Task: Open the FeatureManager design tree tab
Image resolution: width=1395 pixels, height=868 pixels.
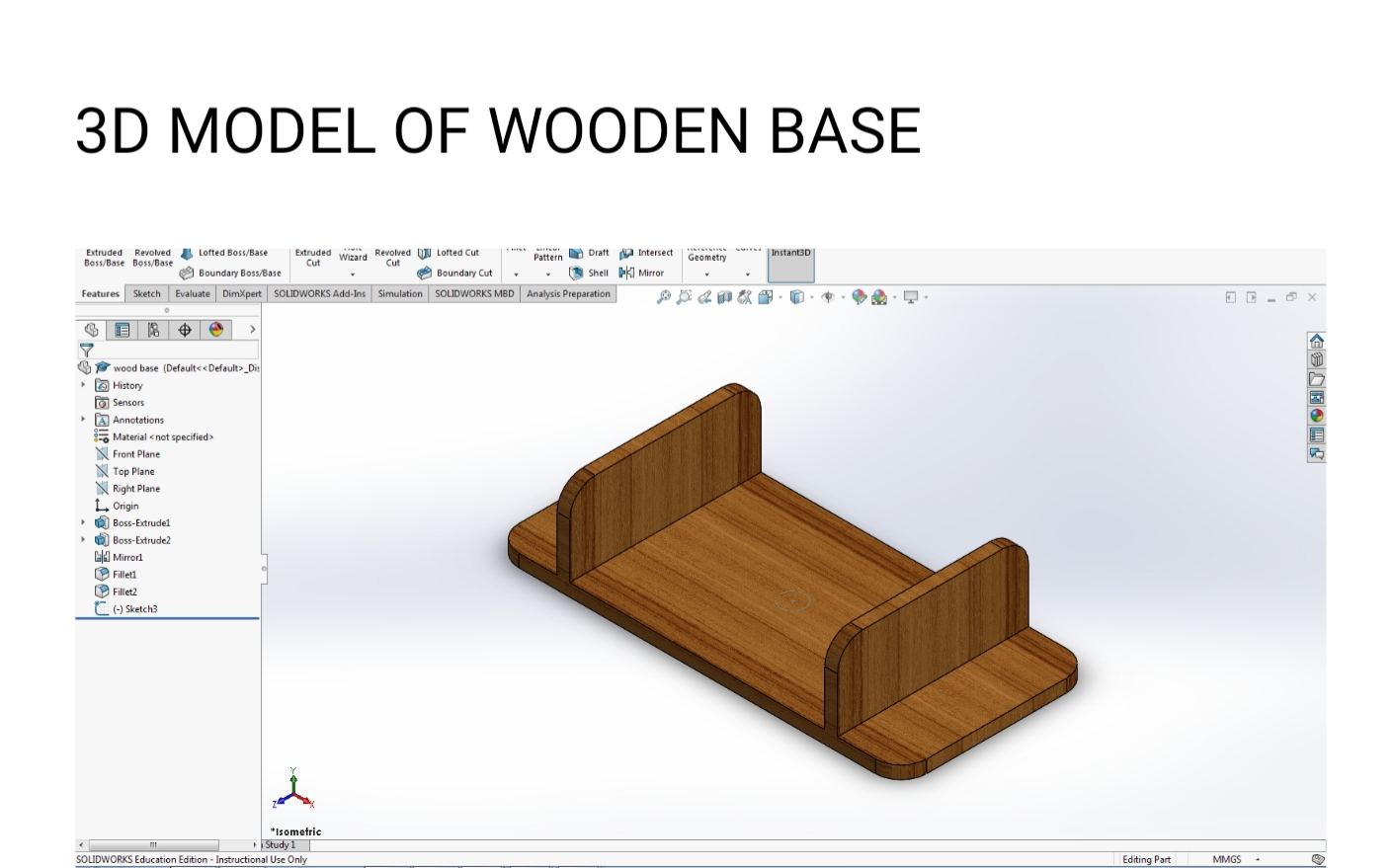Action: pos(91,330)
